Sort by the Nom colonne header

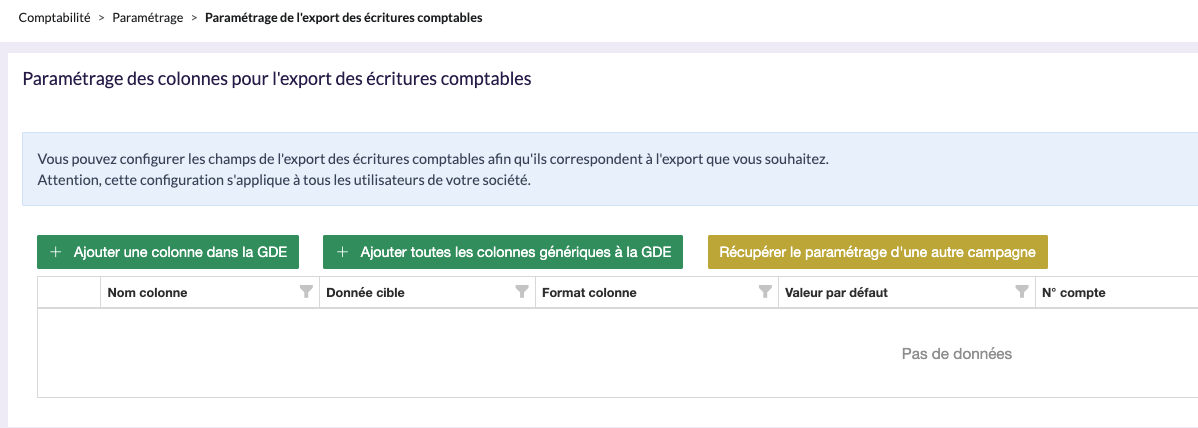click(147, 293)
